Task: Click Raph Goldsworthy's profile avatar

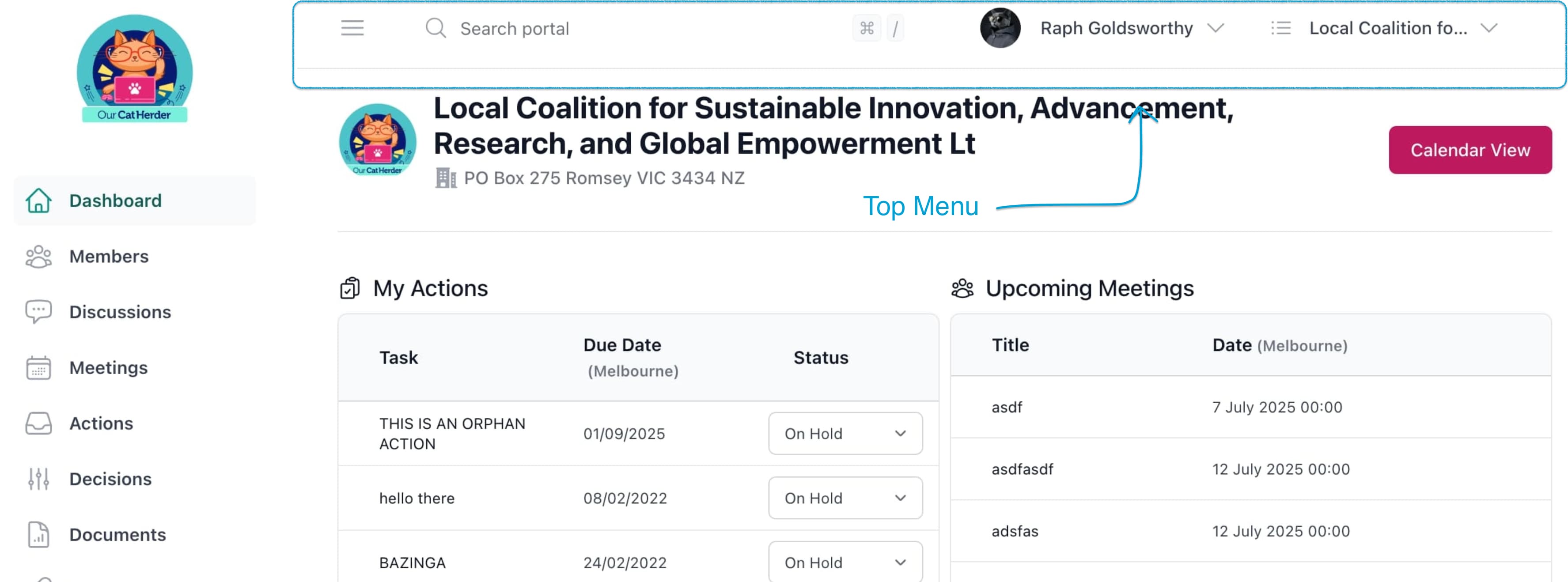Action: 1000,28
